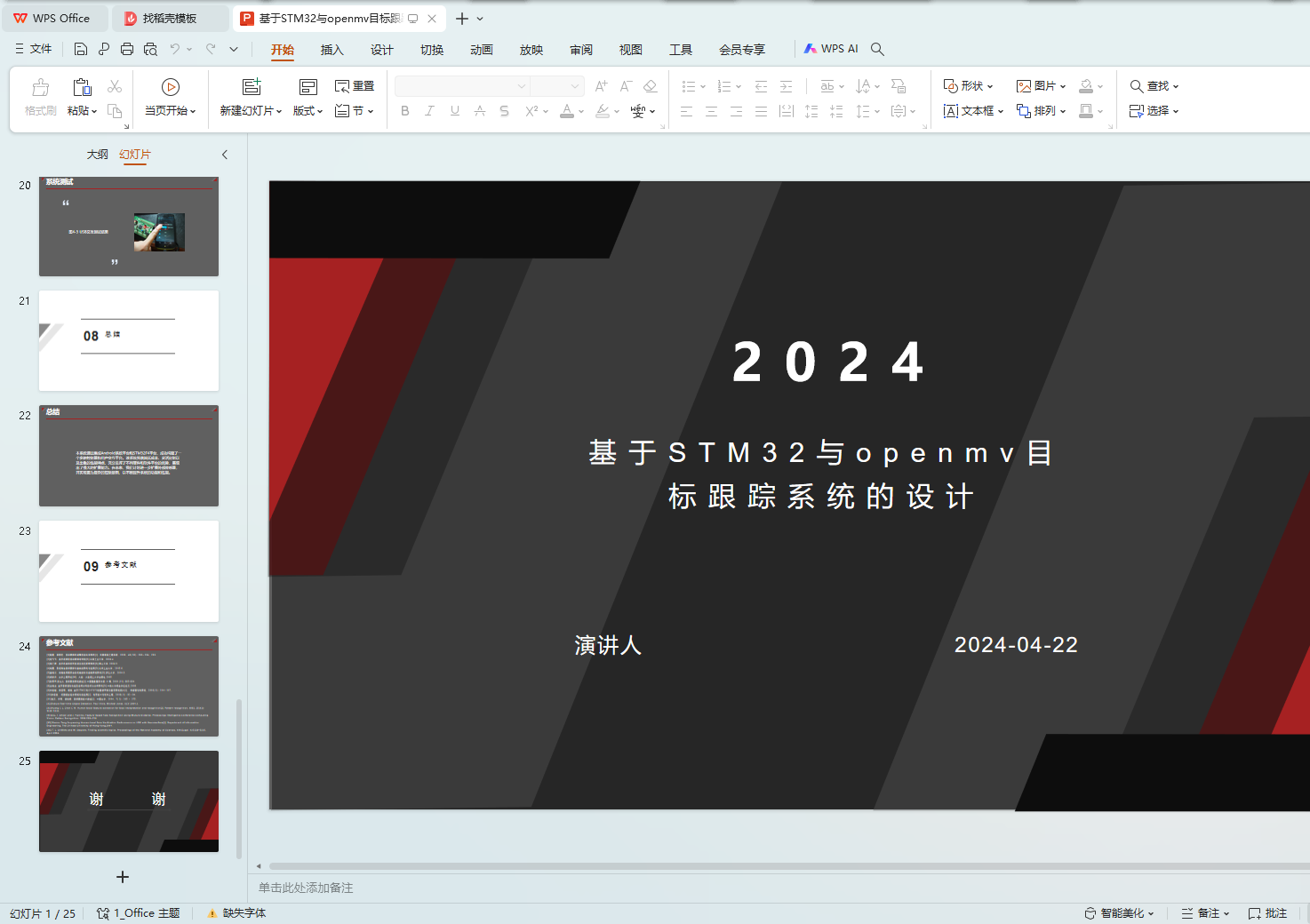Toggle Italic formatting
Image resolution: width=1310 pixels, height=924 pixels.
click(430, 111)
